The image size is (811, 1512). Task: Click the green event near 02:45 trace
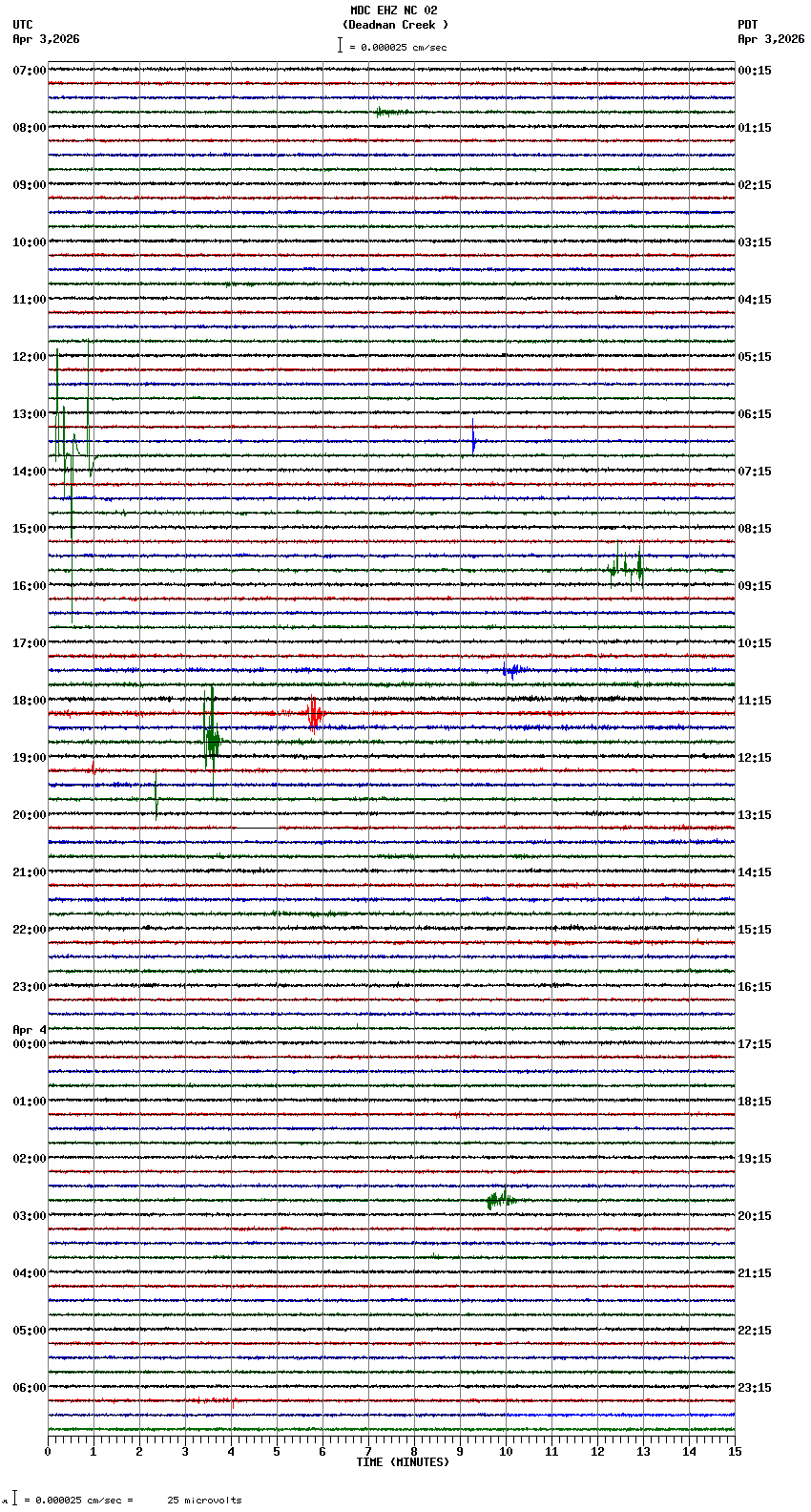tap(500, 1200)
